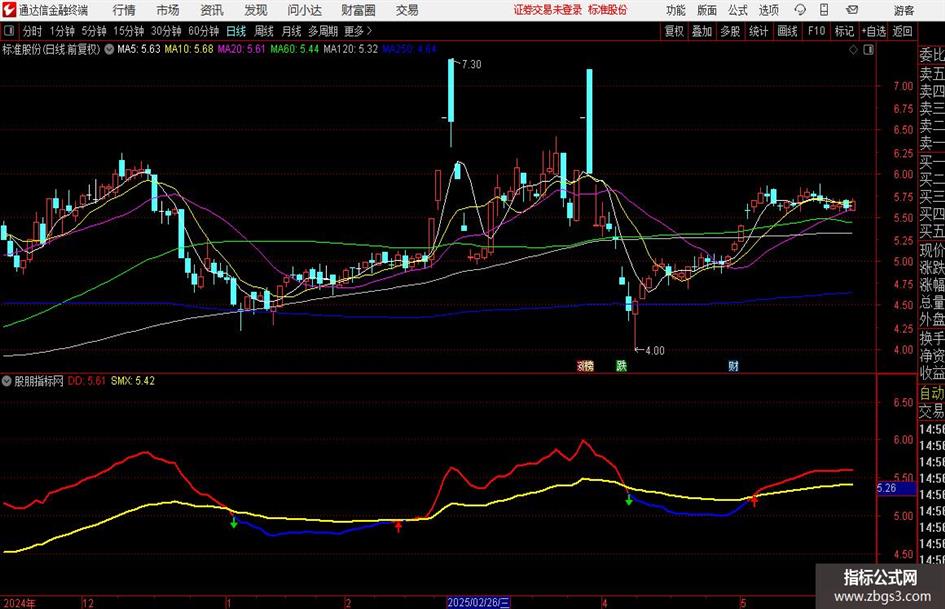The height and width of the screenshot is (609, 945).
Task: Select the 日线 daily tab
Action: (x=236, y=31)
